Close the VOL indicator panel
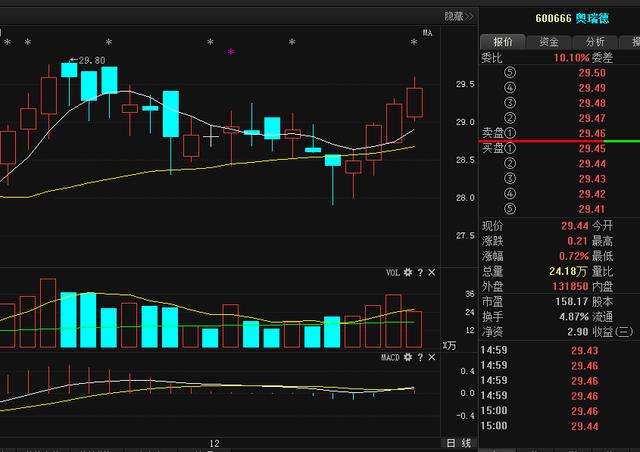Image resolution: width=640 pixels, height=452 pixels. (432, 272)
